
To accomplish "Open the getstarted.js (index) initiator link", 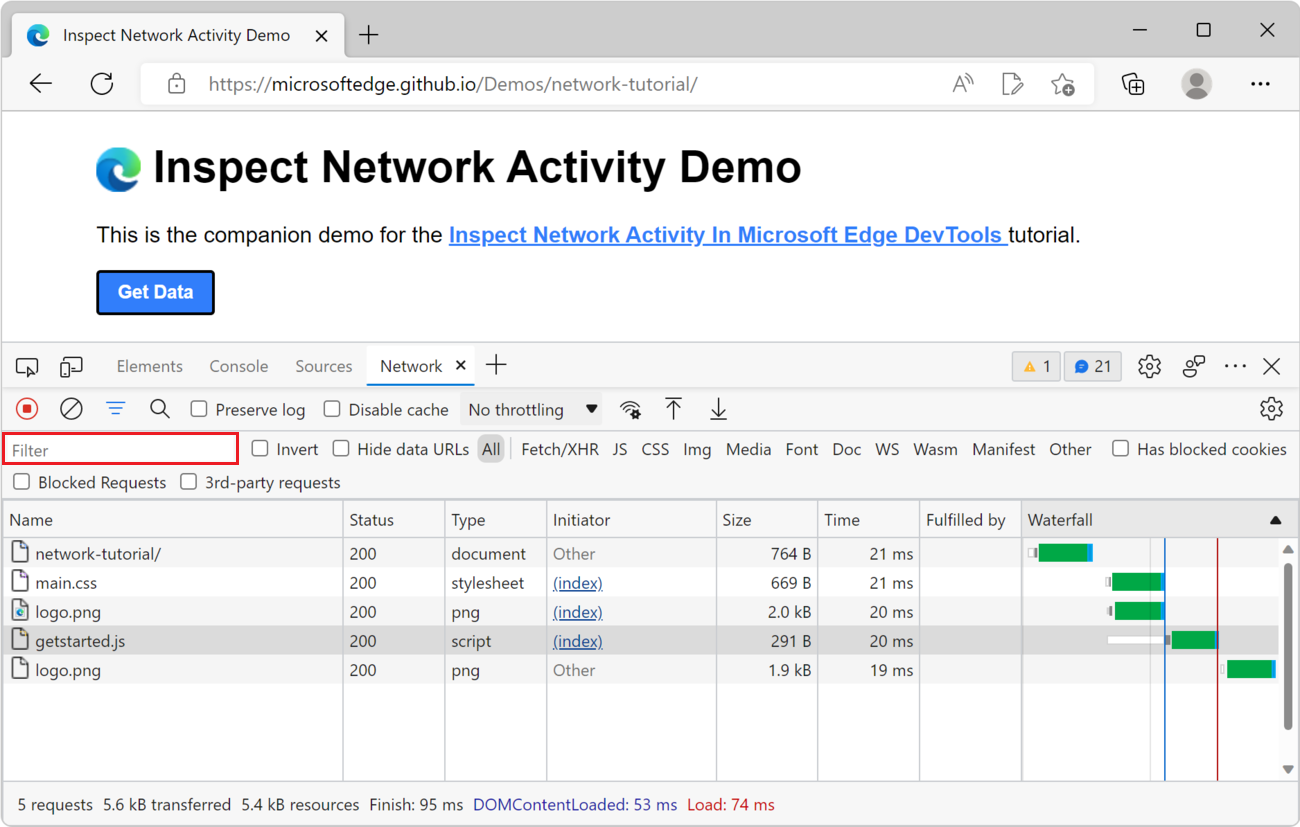I will 577,640.
